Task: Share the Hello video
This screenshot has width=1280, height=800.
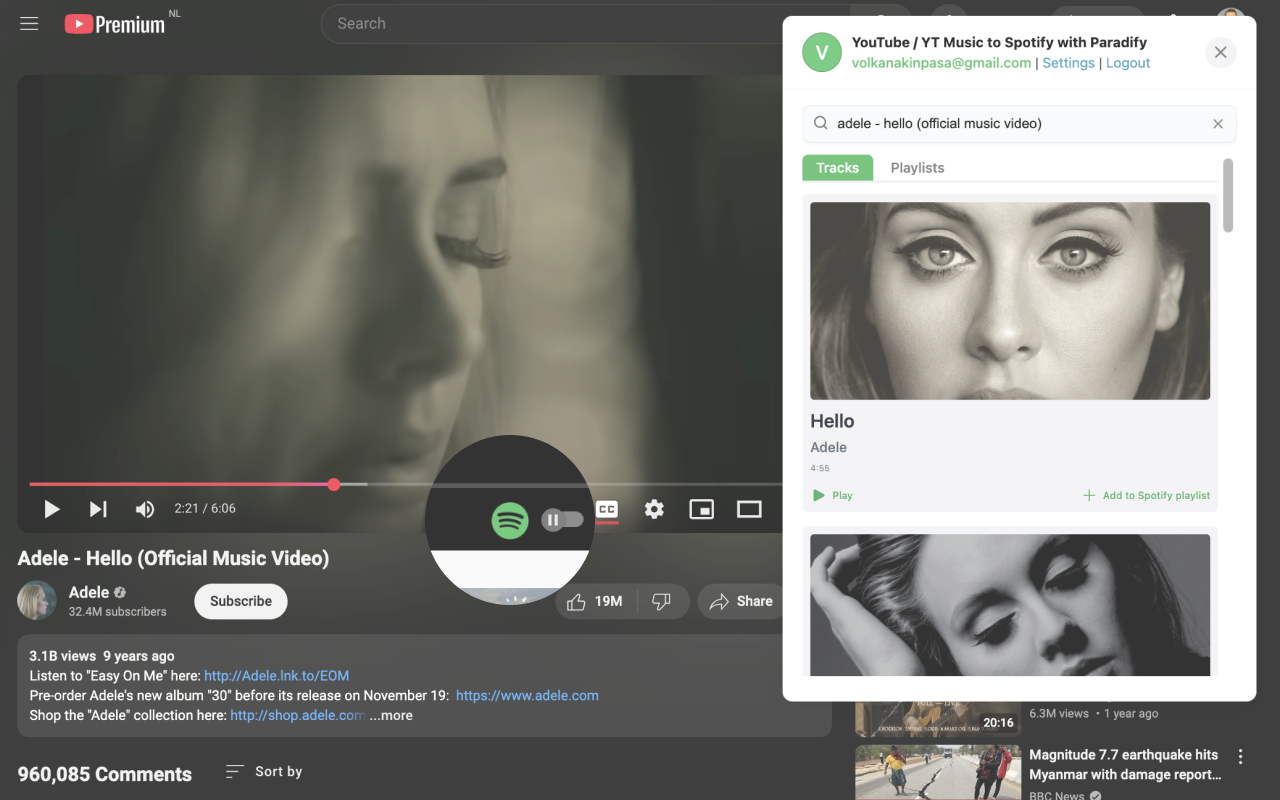Action: tap(741, 601)
